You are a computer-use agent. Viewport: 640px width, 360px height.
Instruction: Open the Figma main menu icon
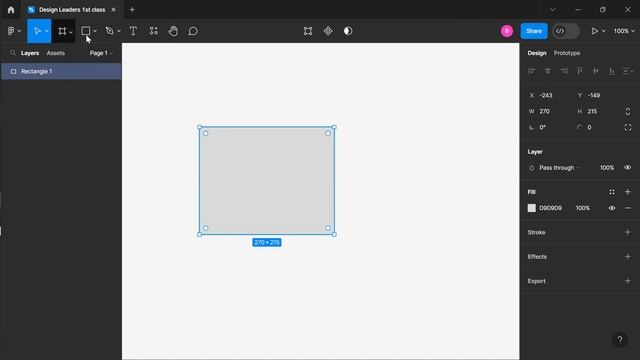click(11, 31)
